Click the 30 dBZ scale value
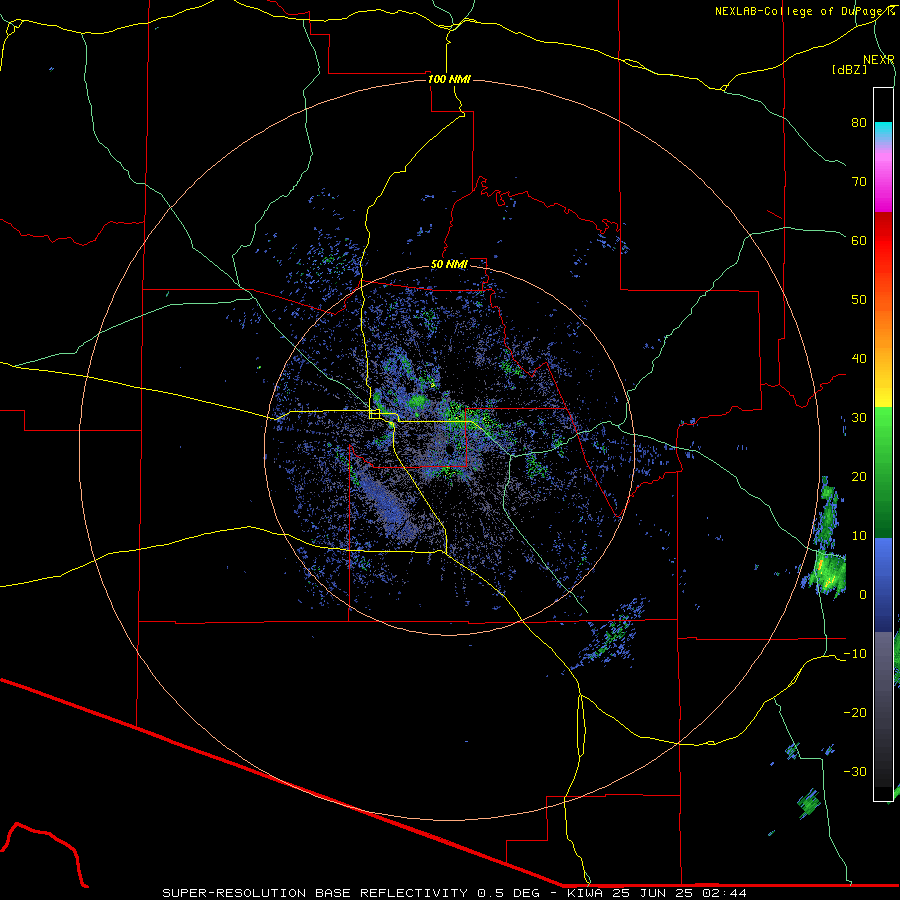Viewport: 900px width, 900px height. pyautogui.click(x=859, y=417)
